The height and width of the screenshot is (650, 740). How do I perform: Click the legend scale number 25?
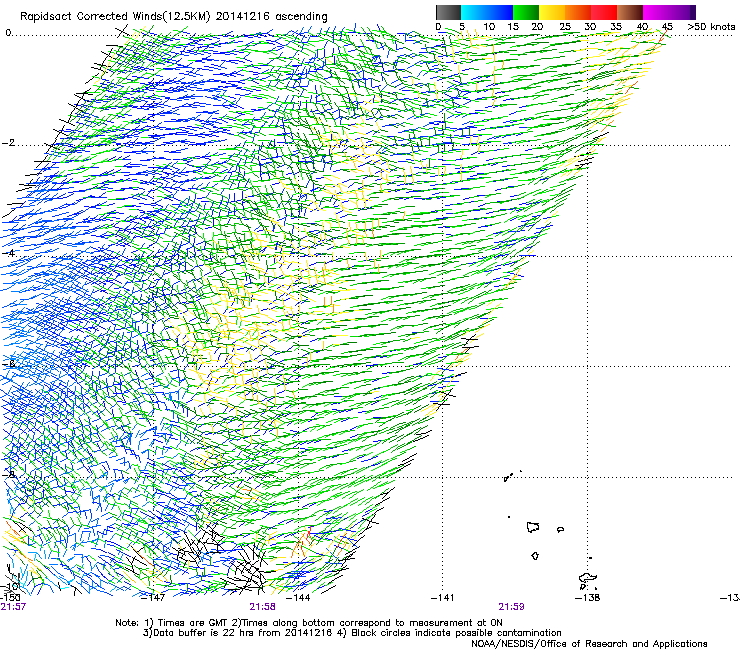(x=564, y=27)
